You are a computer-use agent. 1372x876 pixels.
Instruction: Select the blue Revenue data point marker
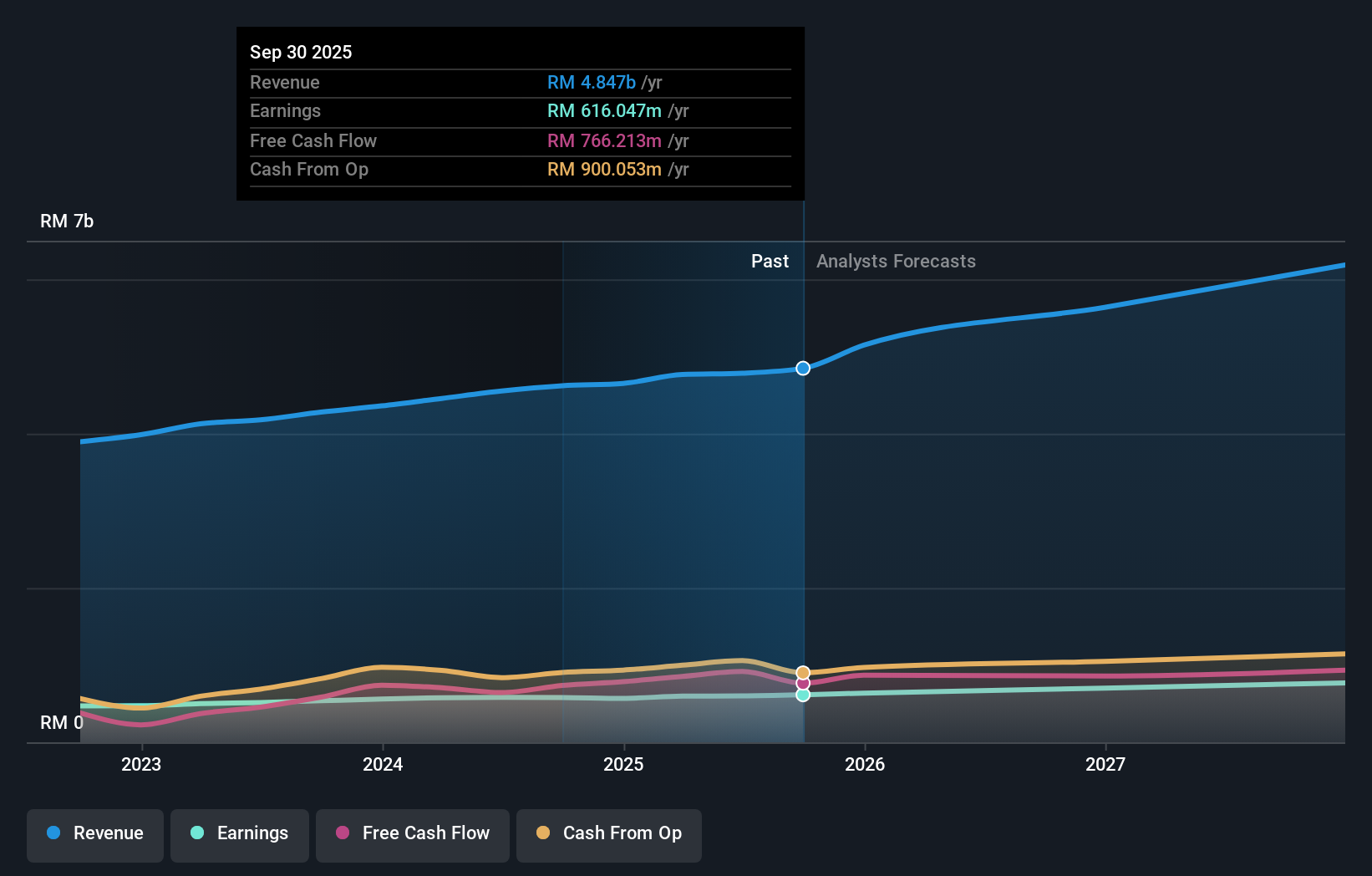(x=802, y=368)
